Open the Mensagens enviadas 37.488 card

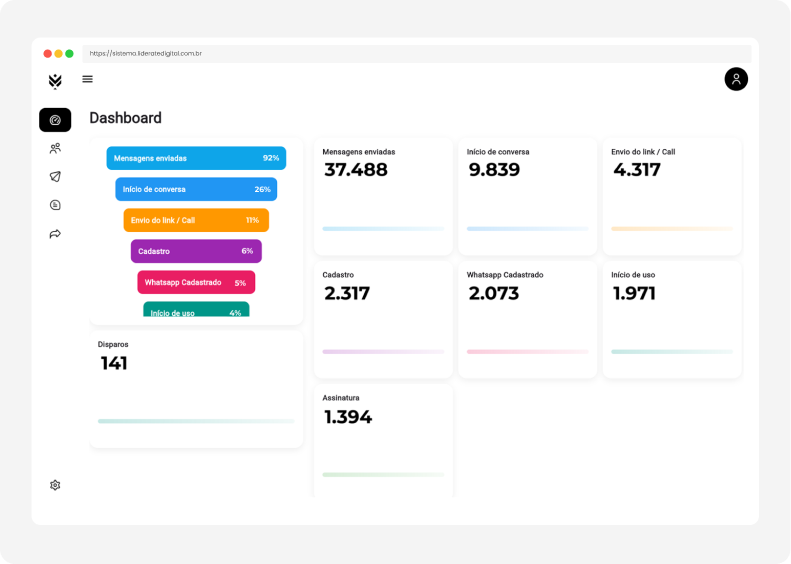[383, 195]
